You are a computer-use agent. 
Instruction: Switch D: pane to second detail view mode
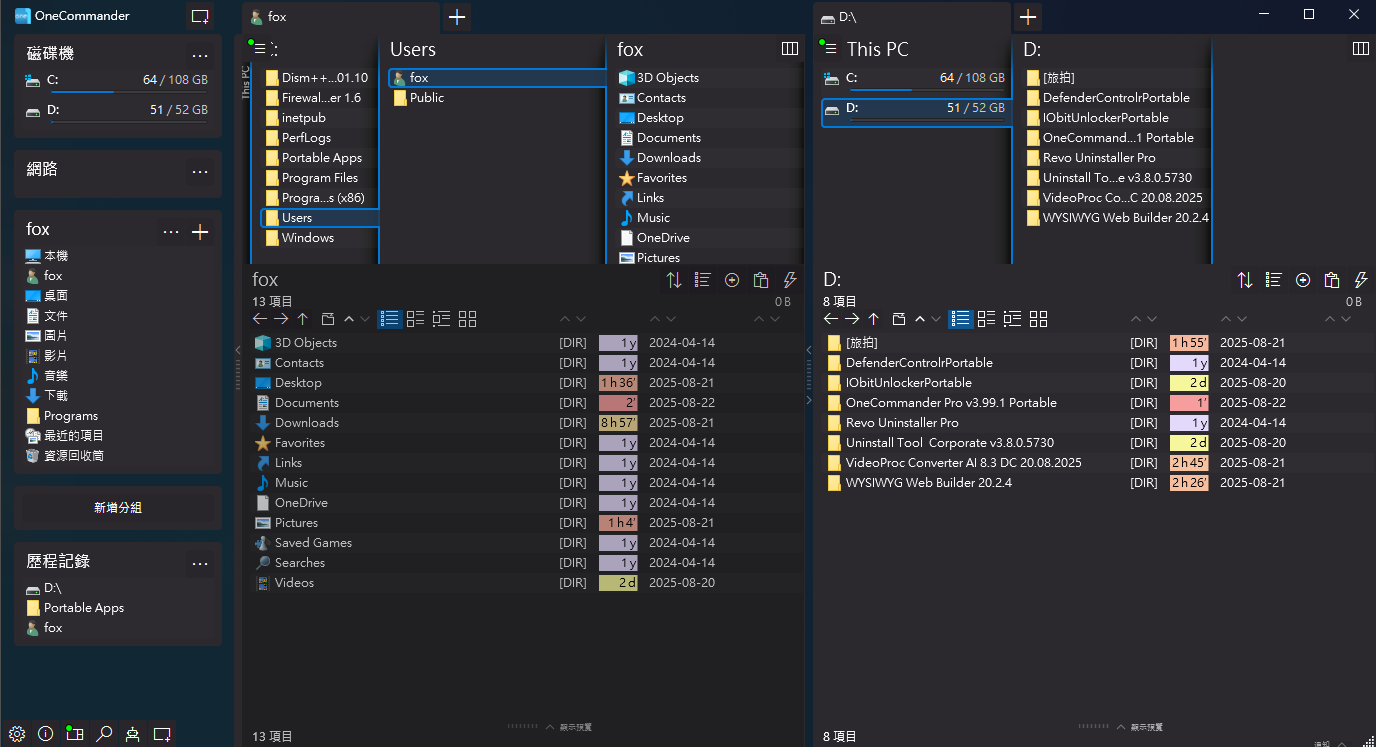point(987,319)
